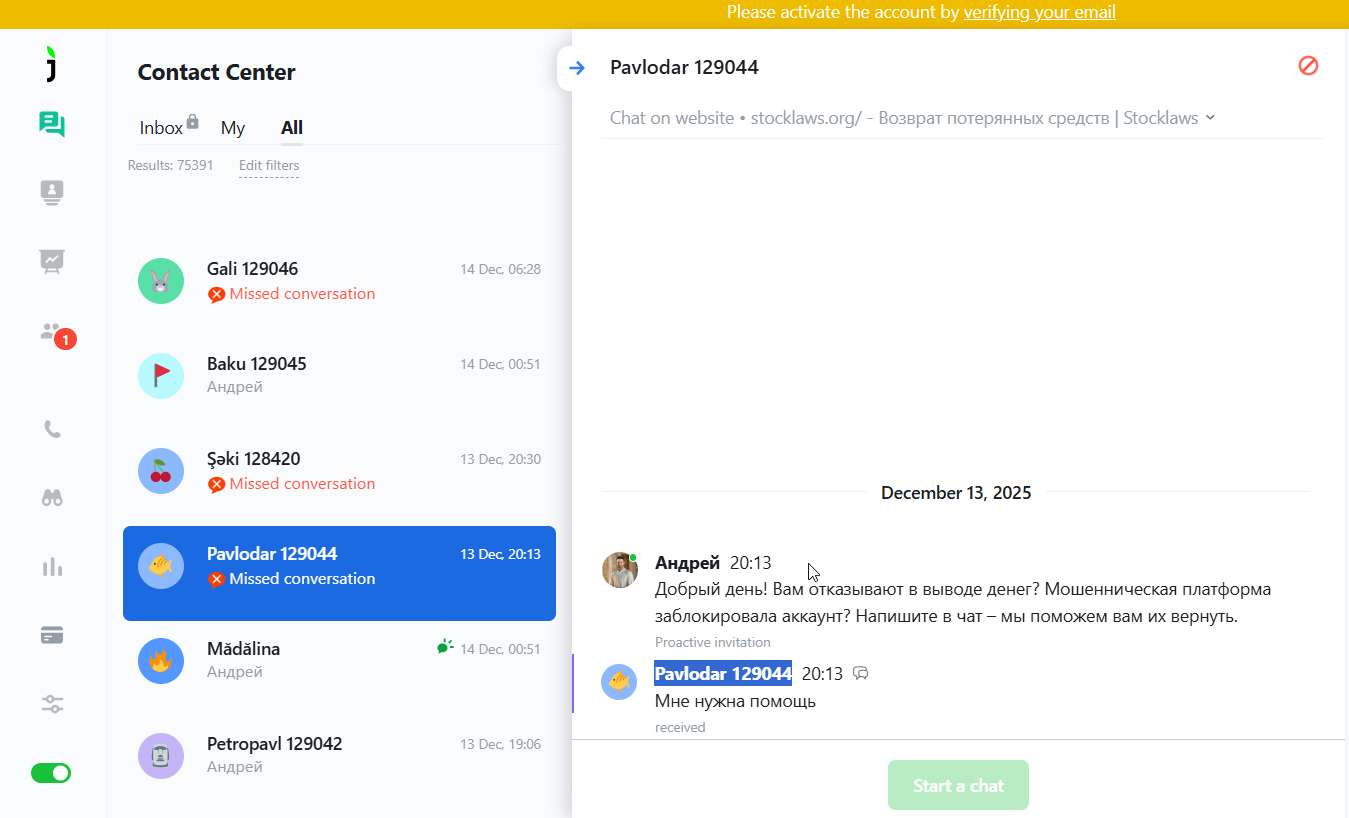Click the fire avatar of Mădălina
Image resolution: width=1349 pixels, height=818 pixels.
click(161, 661)
